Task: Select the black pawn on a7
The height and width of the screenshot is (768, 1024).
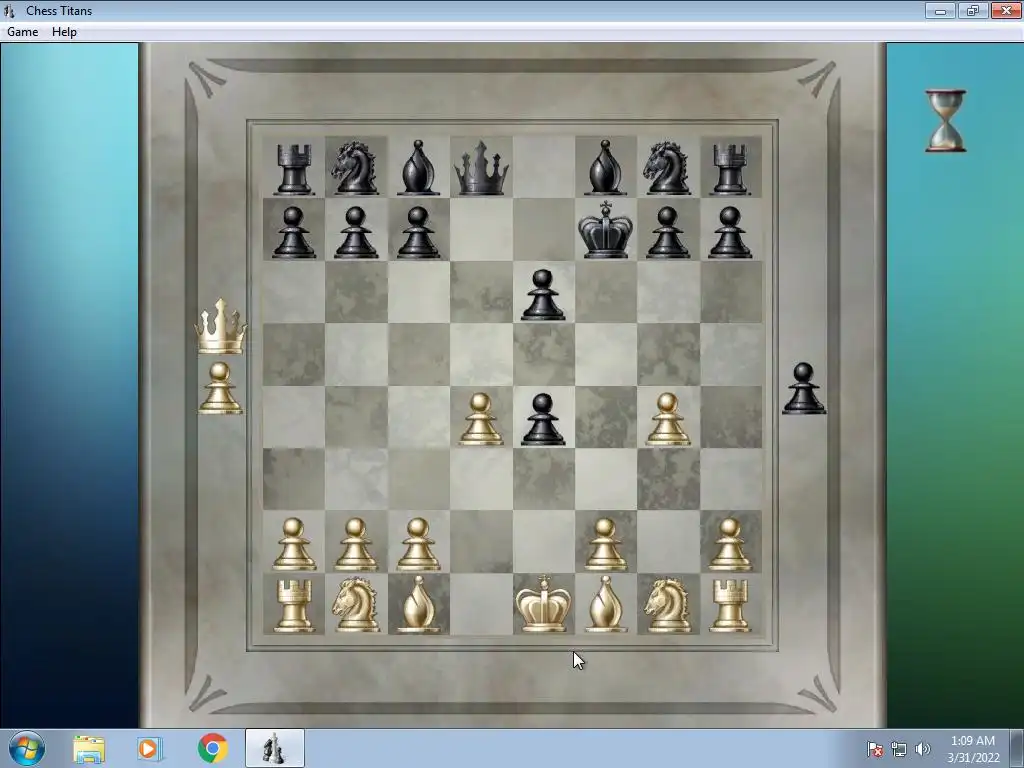Action: pos(293,232)
